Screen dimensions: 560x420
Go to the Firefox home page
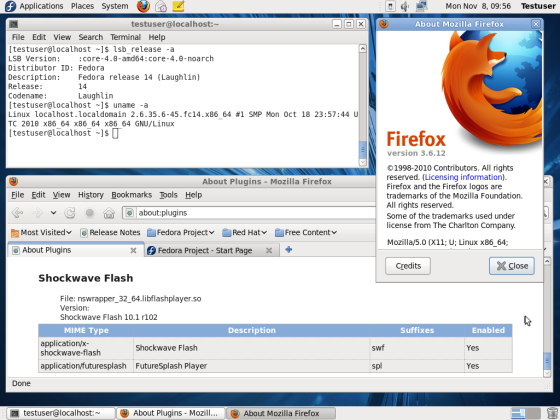click(x=109, y=213)
